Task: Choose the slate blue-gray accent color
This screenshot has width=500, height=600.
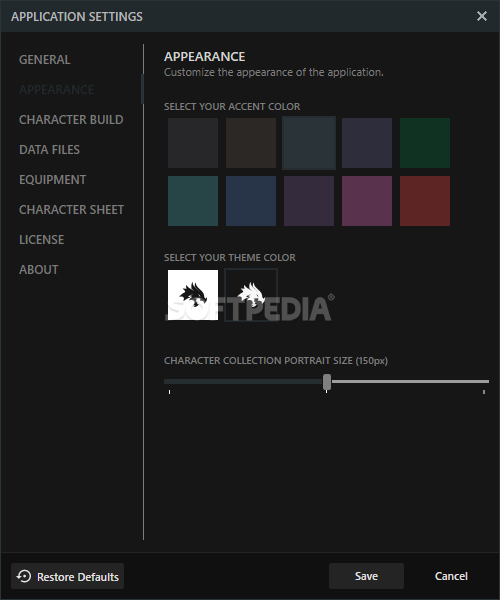Action: [309, 143]
